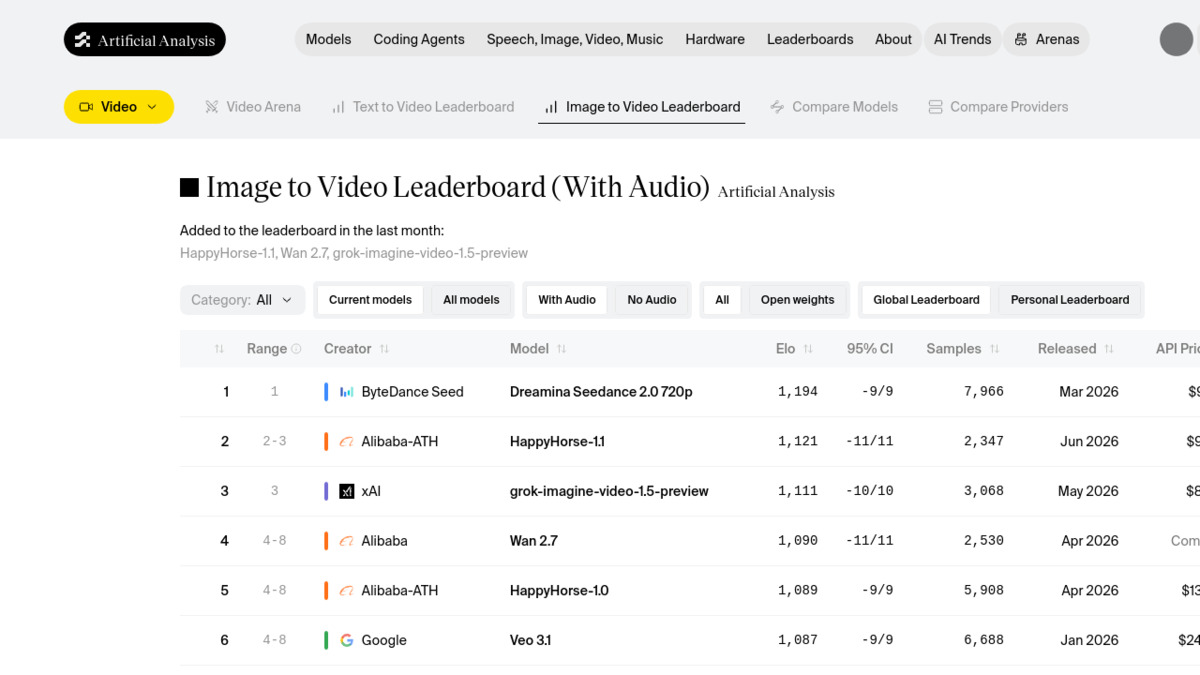Click the Image to Video Leaderboard bar chart icon
This screenshot has height=675, width=1200.
[x=551, y=107]
